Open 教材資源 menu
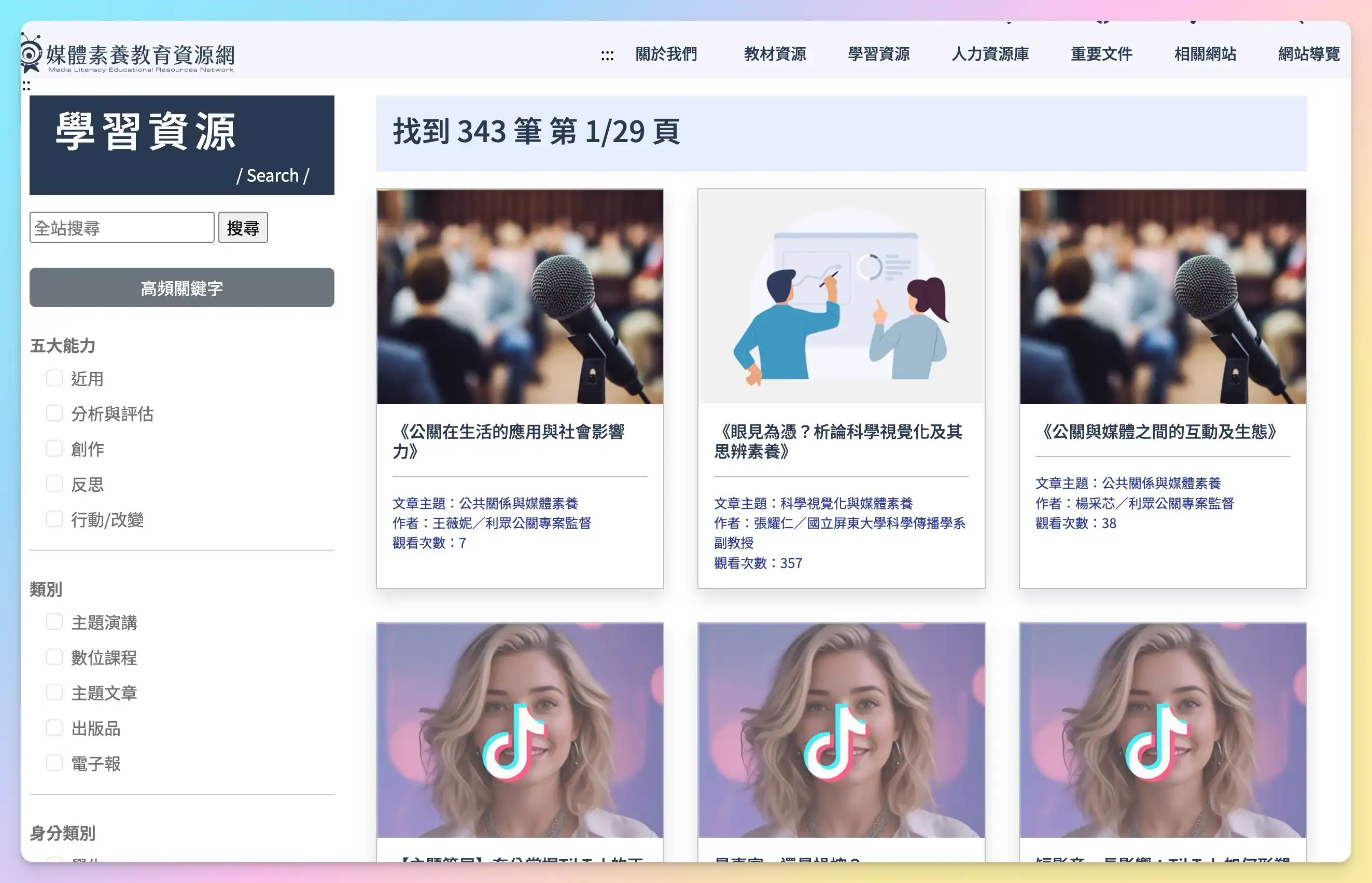 click(x=775, y=54)
